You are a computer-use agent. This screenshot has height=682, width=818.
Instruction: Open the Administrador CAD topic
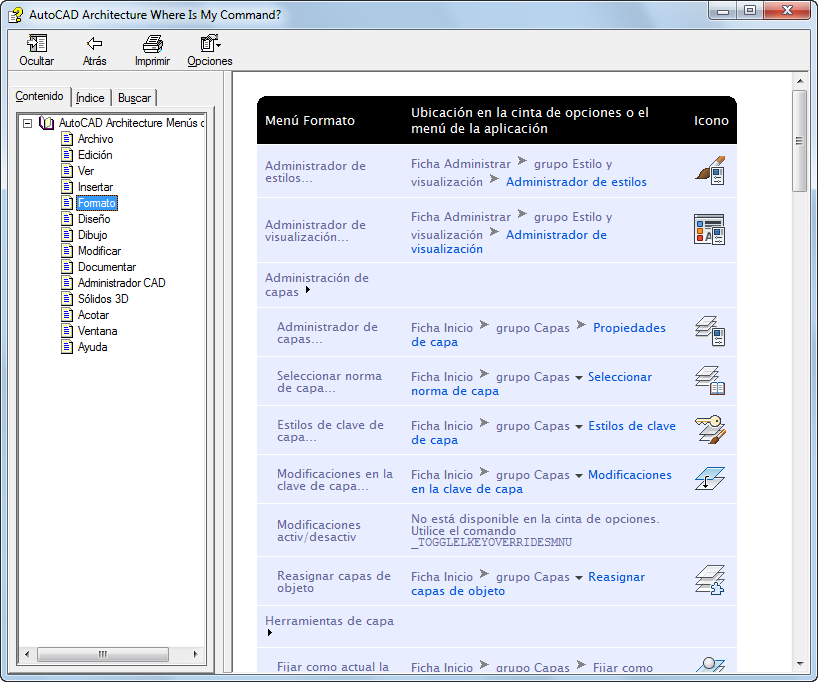coord(122,283)
